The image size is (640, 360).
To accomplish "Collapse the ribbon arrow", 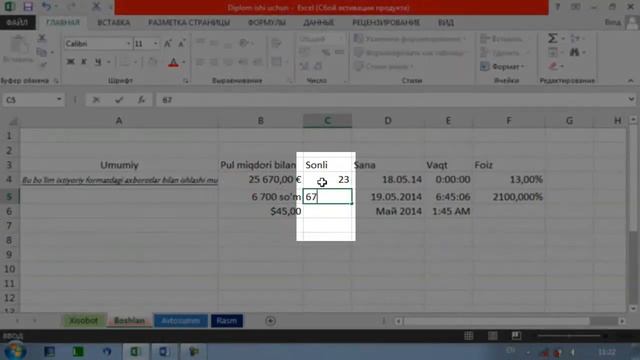I will coord(631,80).
